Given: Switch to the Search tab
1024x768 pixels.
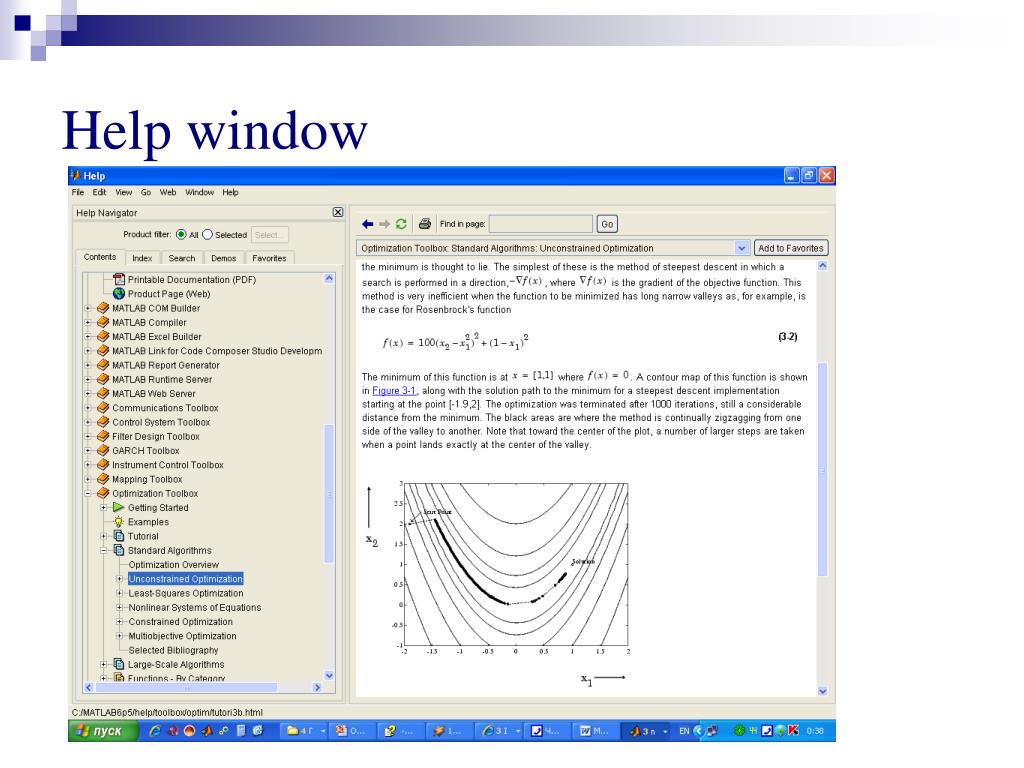Looking at the screenshot, I should 182,258.
